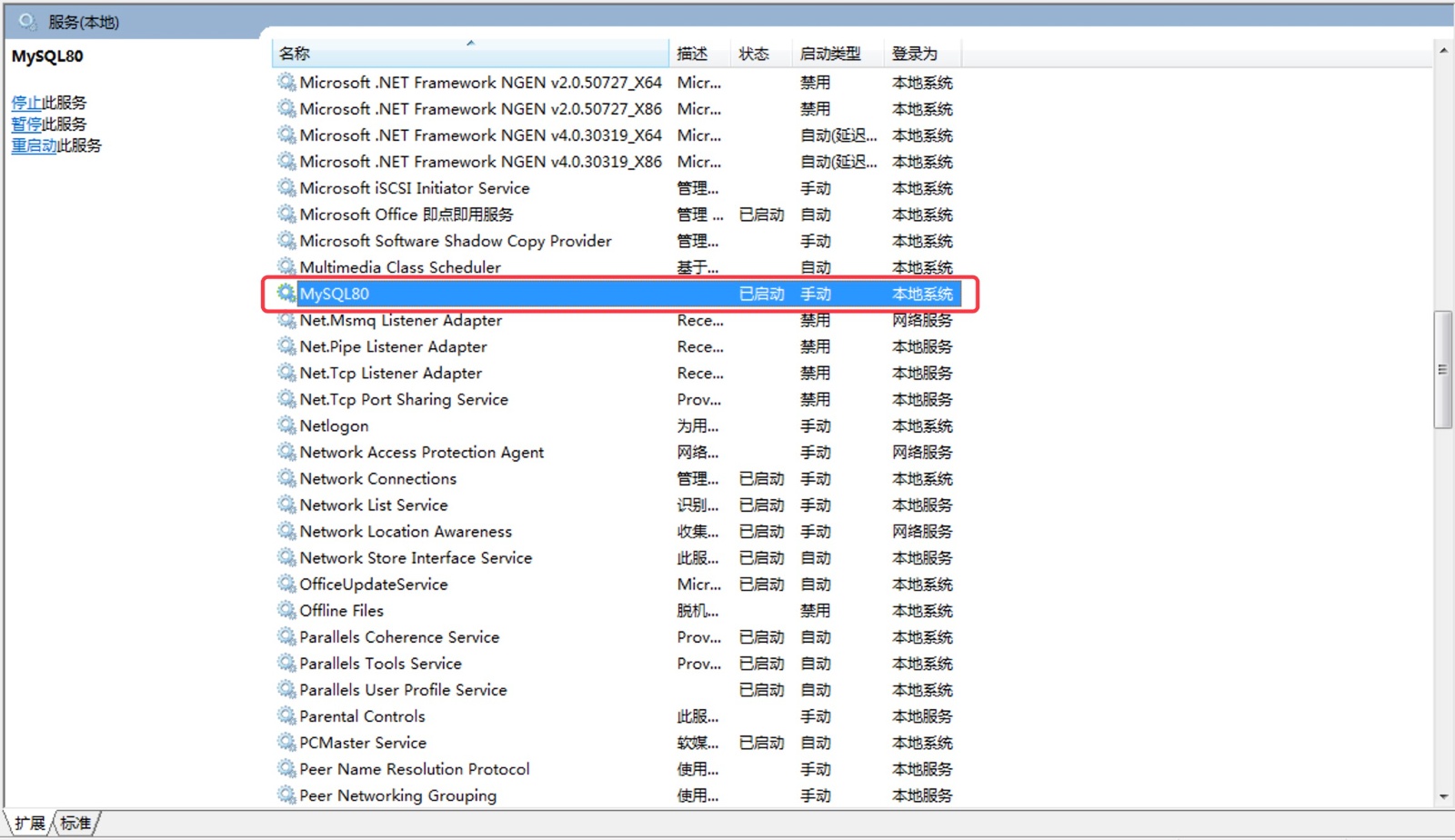
Task: Stop the MySQL80 service via 停止 link
Action: click(25, 103)
